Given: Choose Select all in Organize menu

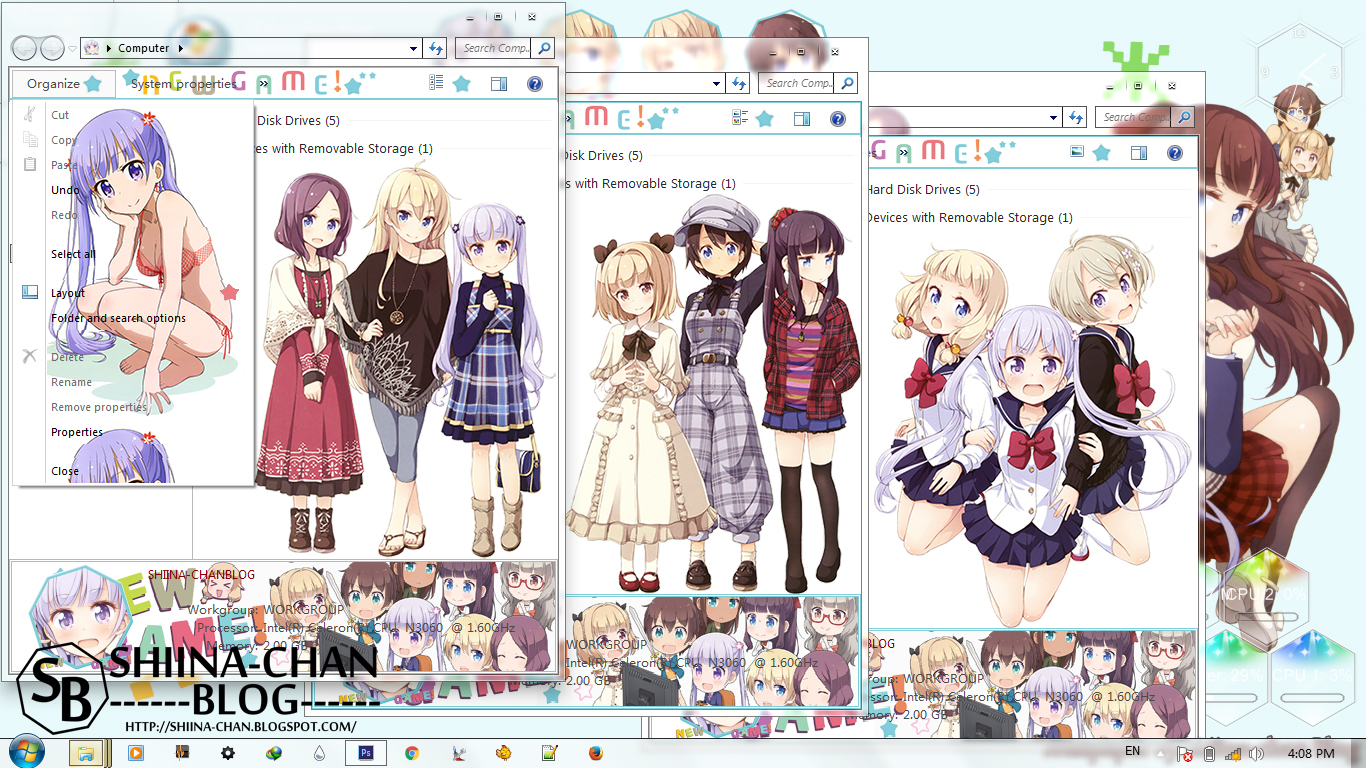Looking at the screenshot, I should coord(73,254).
